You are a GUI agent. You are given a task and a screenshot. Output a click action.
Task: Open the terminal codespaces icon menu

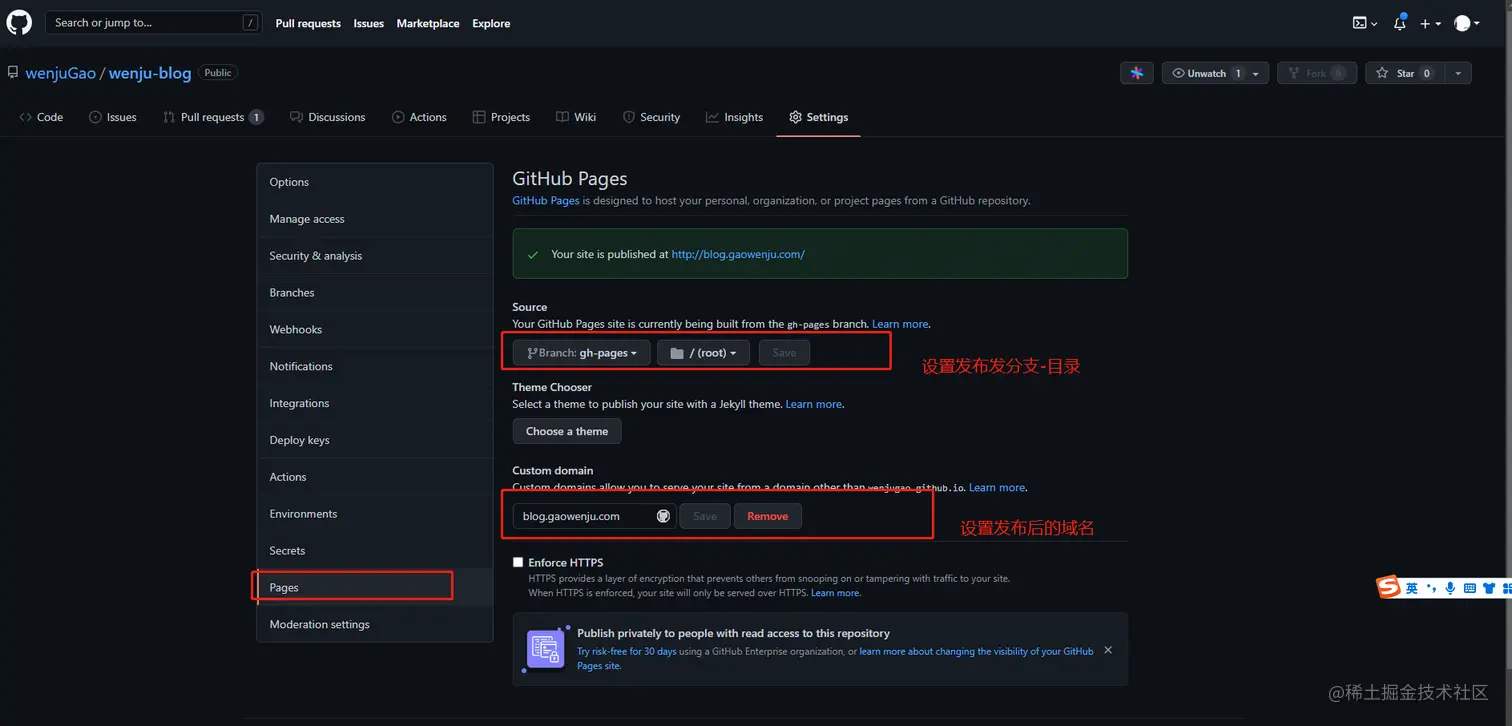point(1365,23)
